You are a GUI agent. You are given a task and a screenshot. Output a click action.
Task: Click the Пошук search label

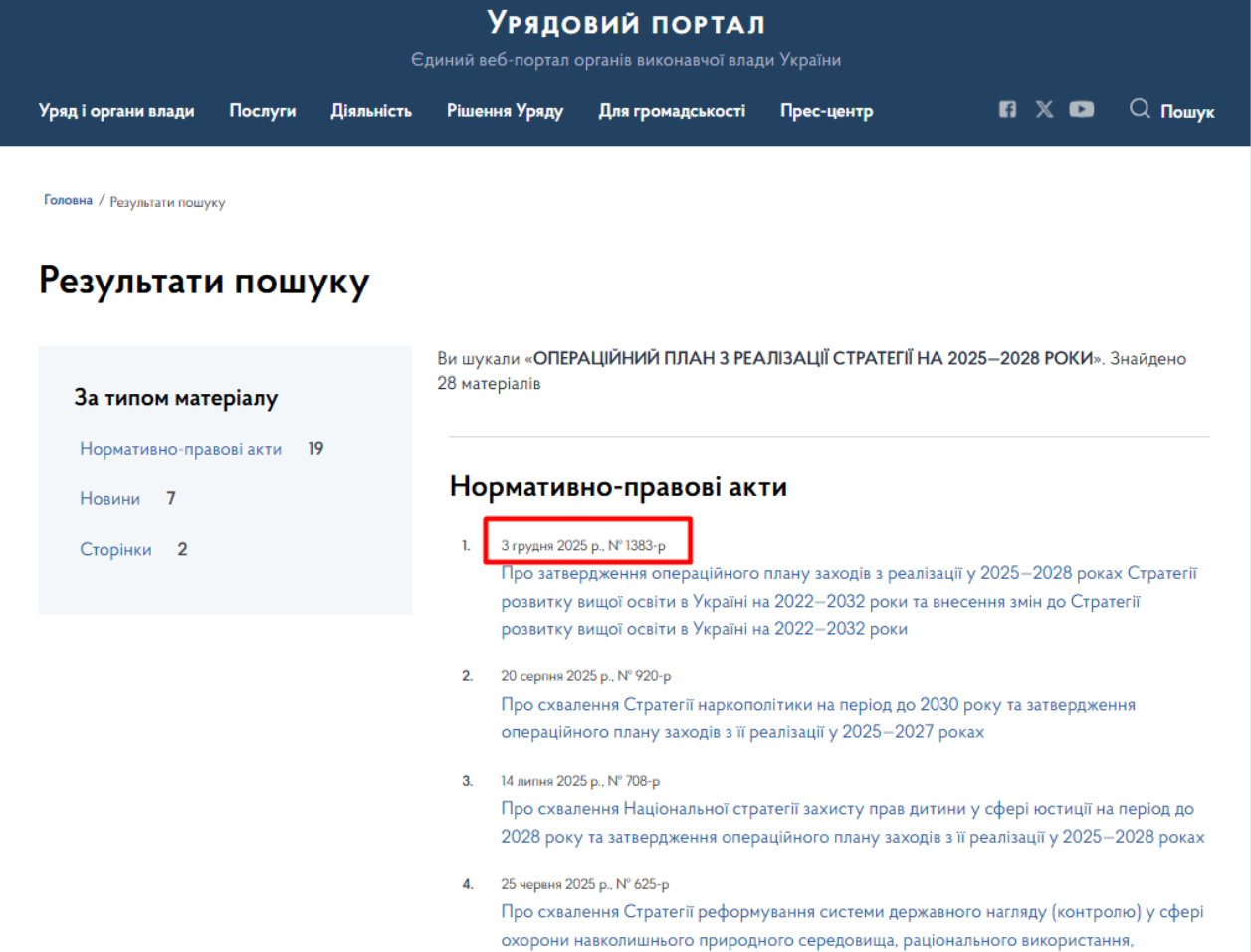coord(1187,112)
